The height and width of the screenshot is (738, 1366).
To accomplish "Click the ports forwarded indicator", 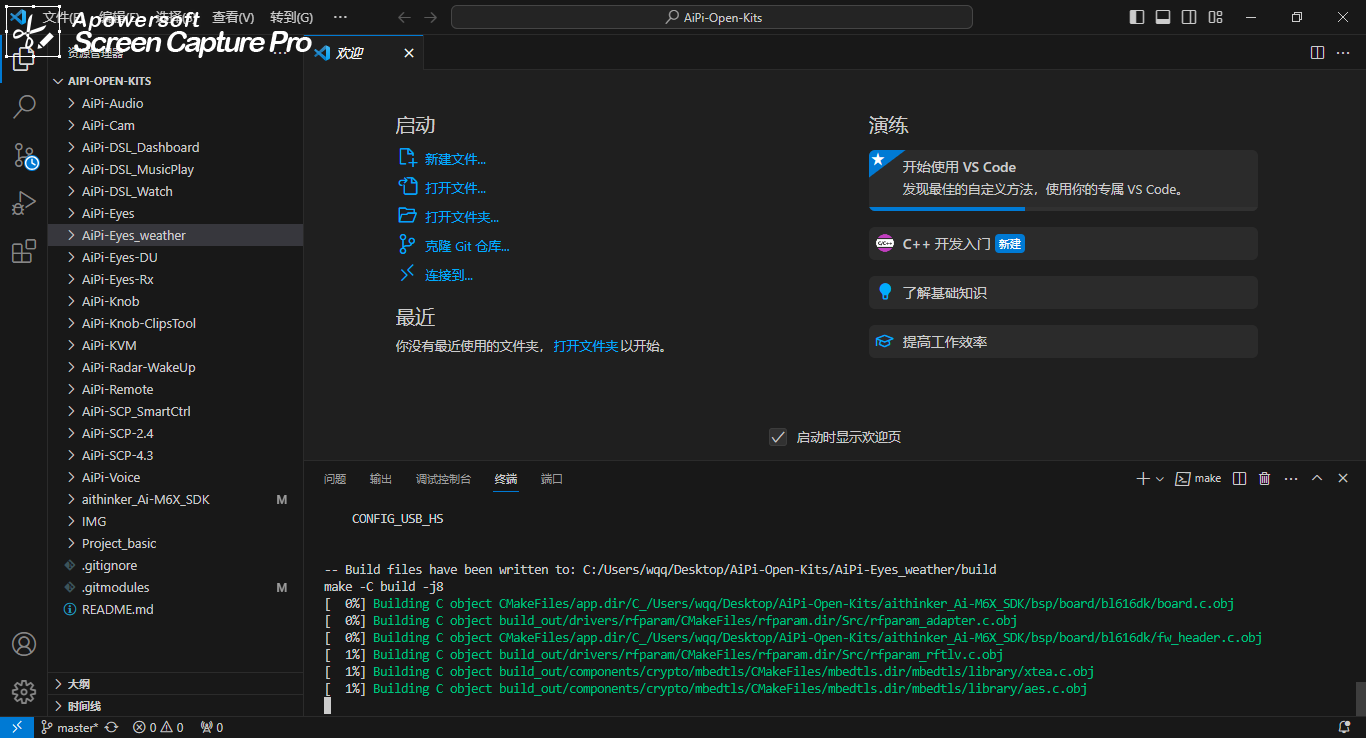I will pyautogui.click(x=211, y=727).
